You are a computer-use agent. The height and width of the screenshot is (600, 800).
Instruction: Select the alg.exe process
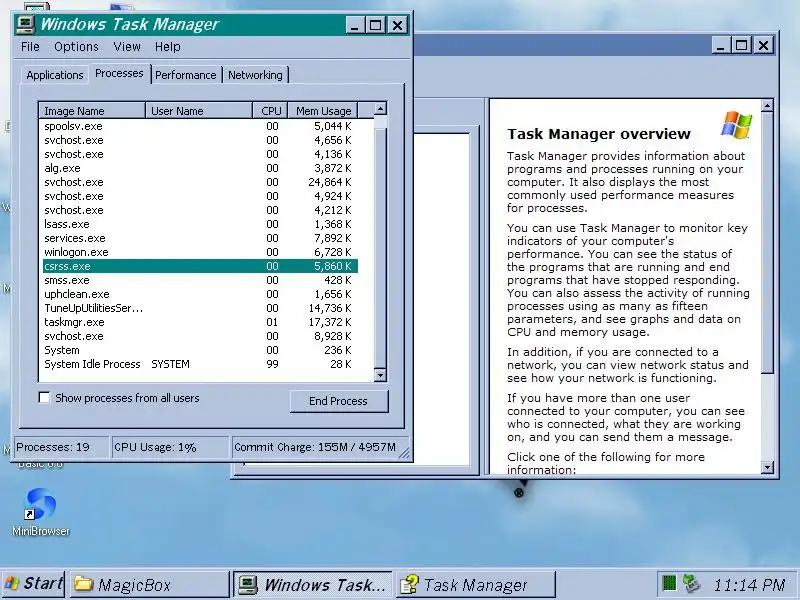click(200, 168)
